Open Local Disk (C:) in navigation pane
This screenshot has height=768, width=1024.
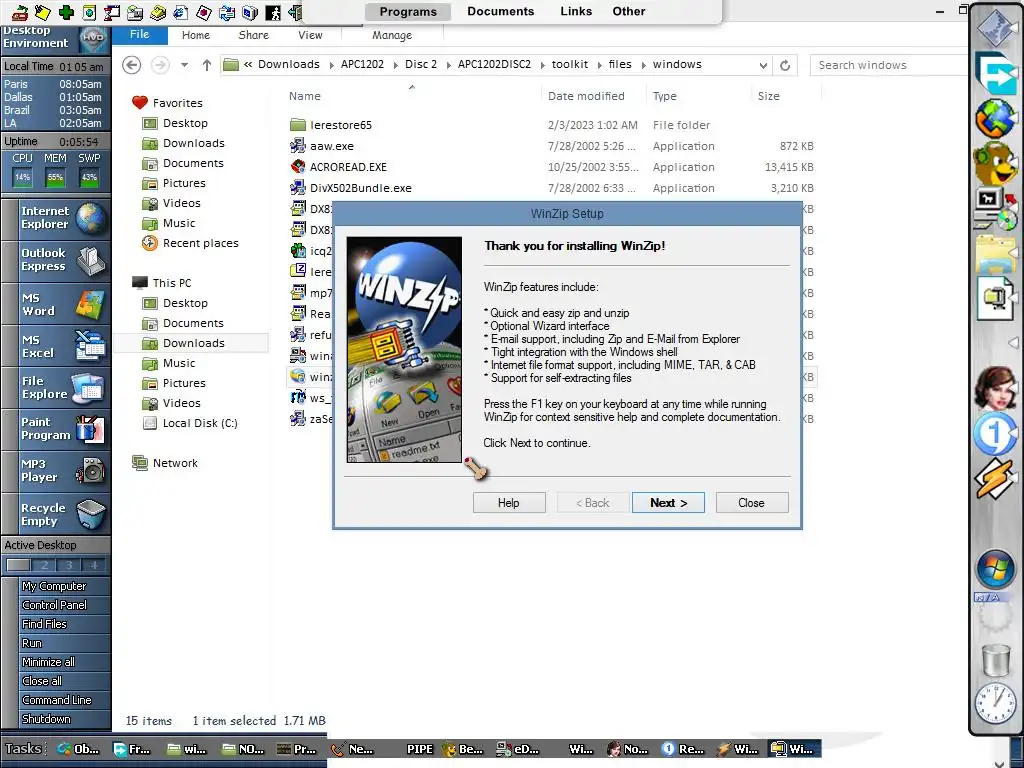[x=200, y=423]
